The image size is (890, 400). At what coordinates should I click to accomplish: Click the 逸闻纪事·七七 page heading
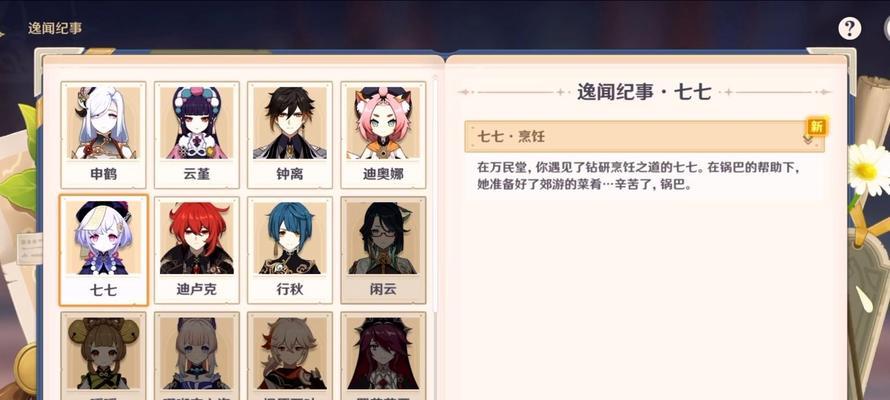pos(644,91)
